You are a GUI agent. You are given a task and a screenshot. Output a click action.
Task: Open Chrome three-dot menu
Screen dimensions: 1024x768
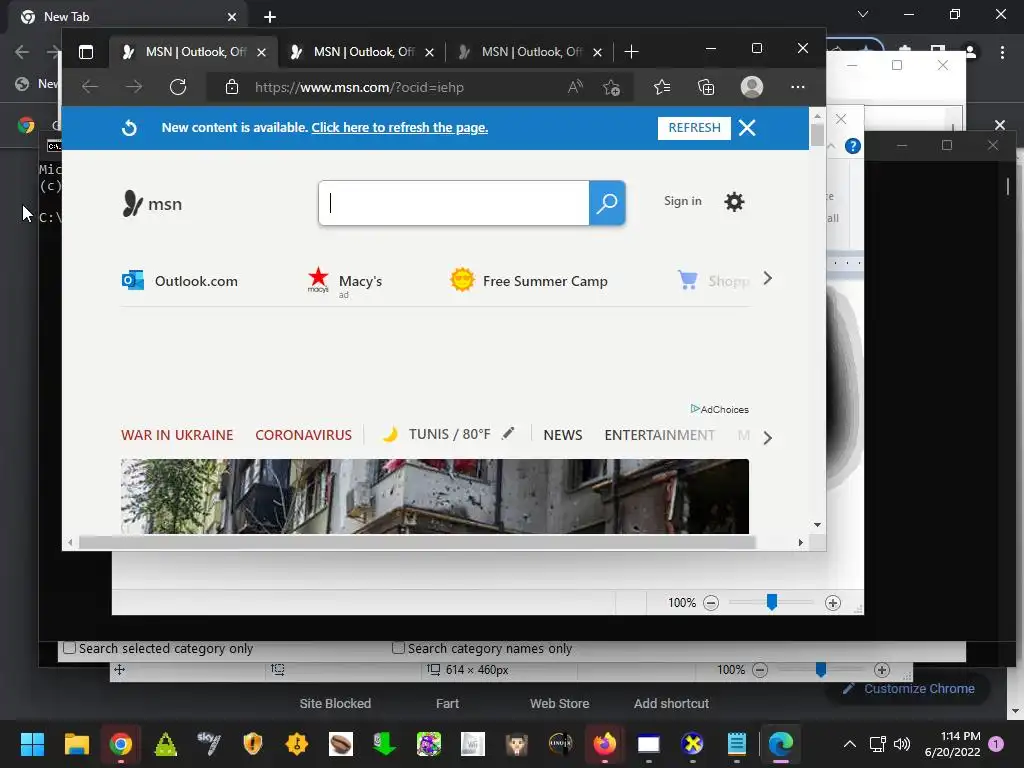click(x=1002, y=52)
